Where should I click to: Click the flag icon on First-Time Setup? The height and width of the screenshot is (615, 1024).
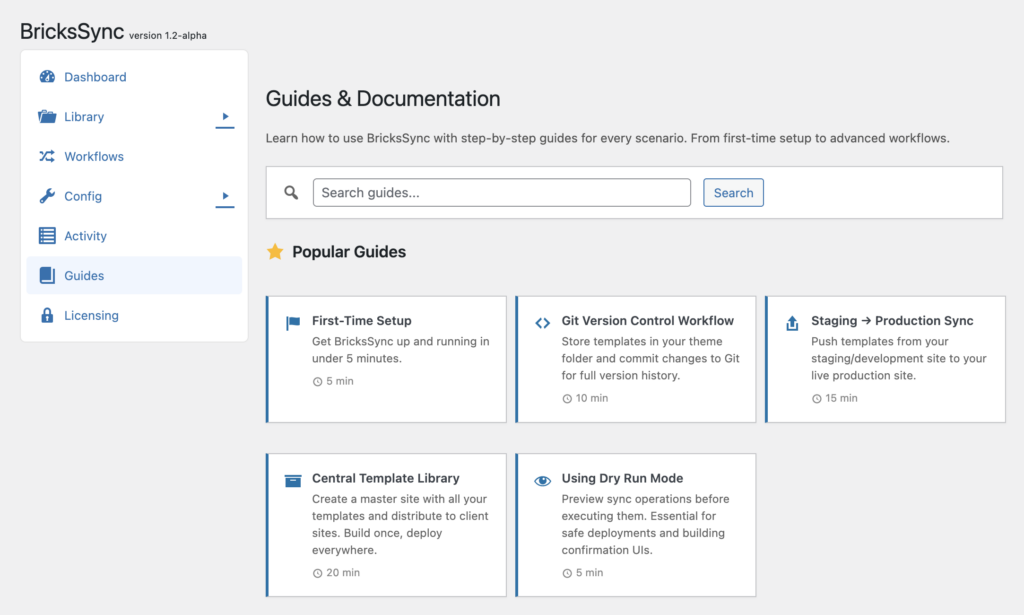(x=293, y=323)
